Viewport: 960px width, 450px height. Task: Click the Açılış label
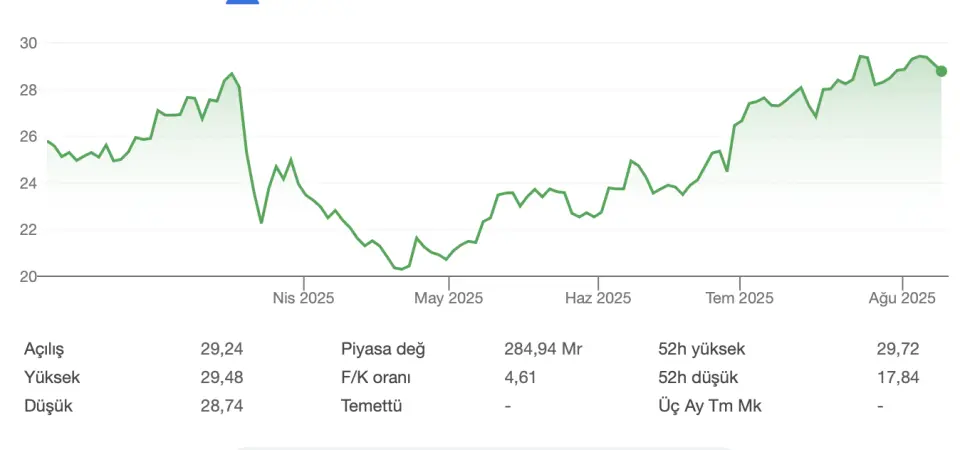44,350
